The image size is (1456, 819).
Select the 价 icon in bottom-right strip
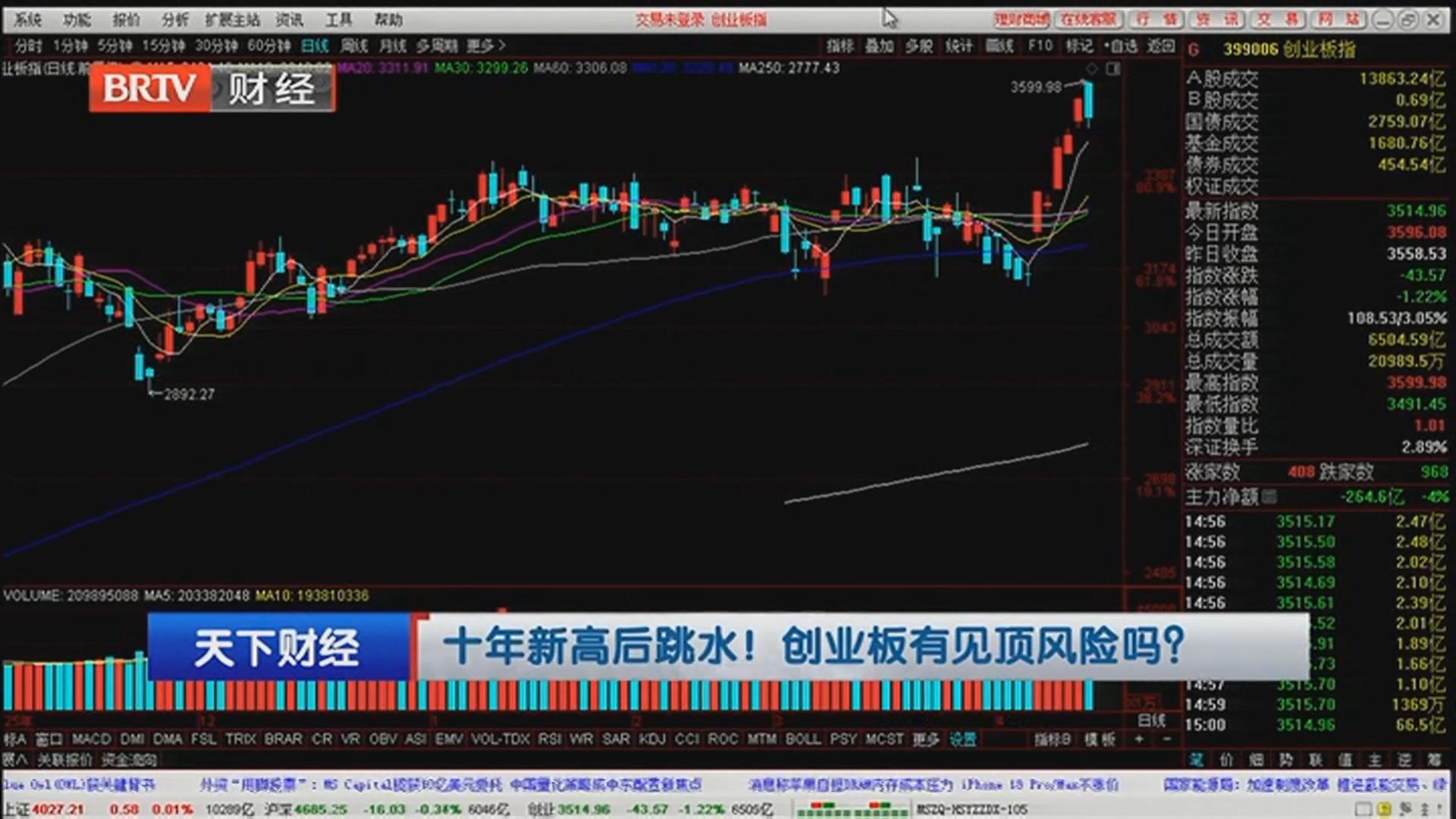coord(1225,760)
